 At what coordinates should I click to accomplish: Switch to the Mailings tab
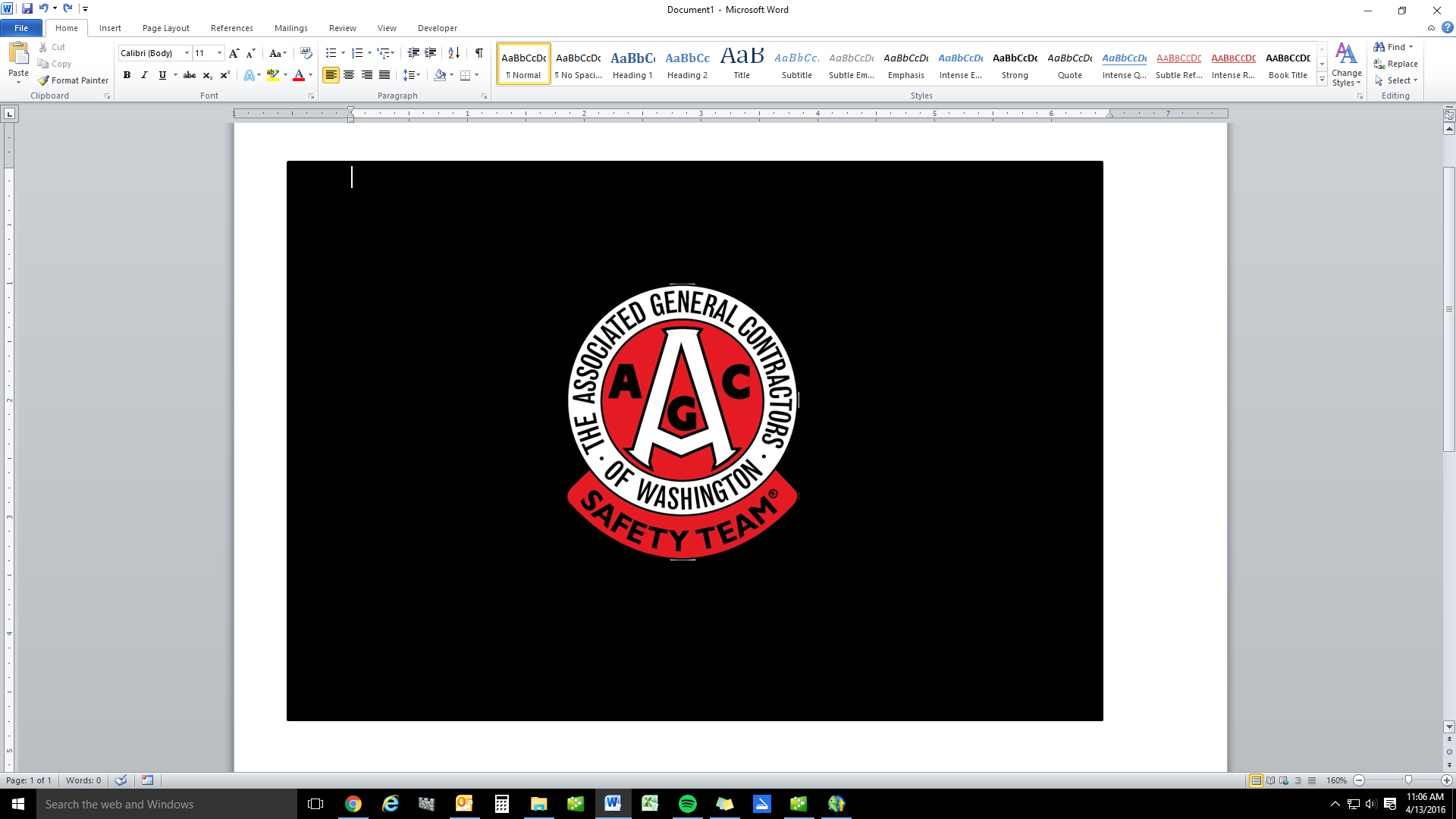pos(291,28)
